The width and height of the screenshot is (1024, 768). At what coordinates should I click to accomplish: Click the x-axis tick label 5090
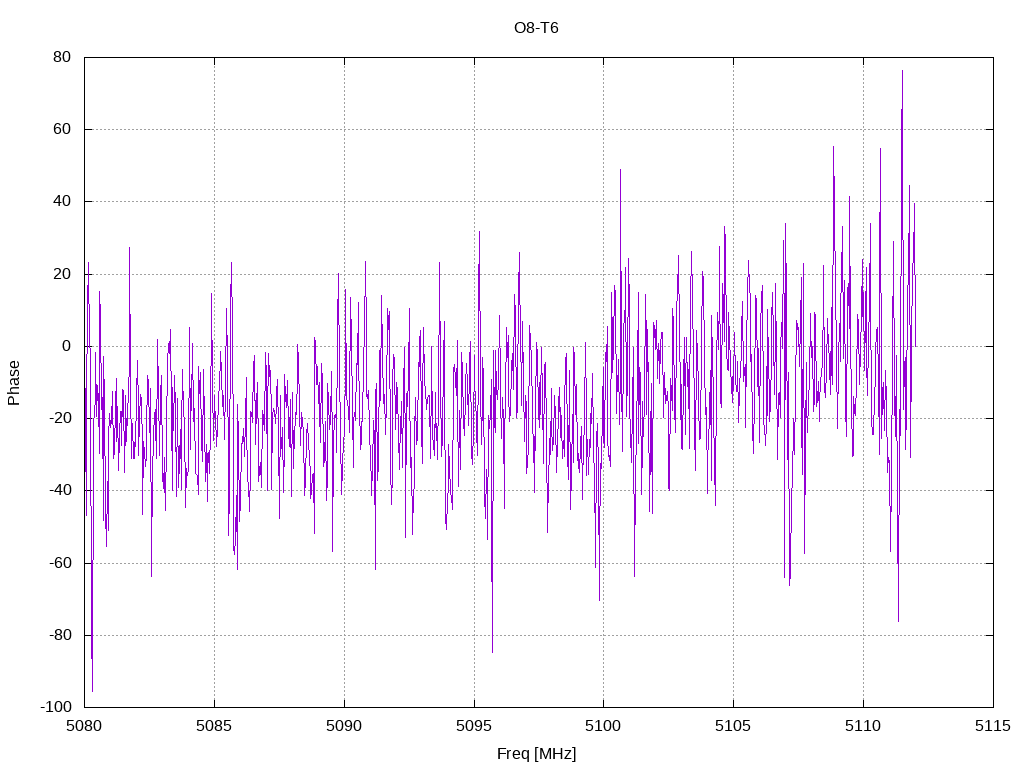point(344,726)
